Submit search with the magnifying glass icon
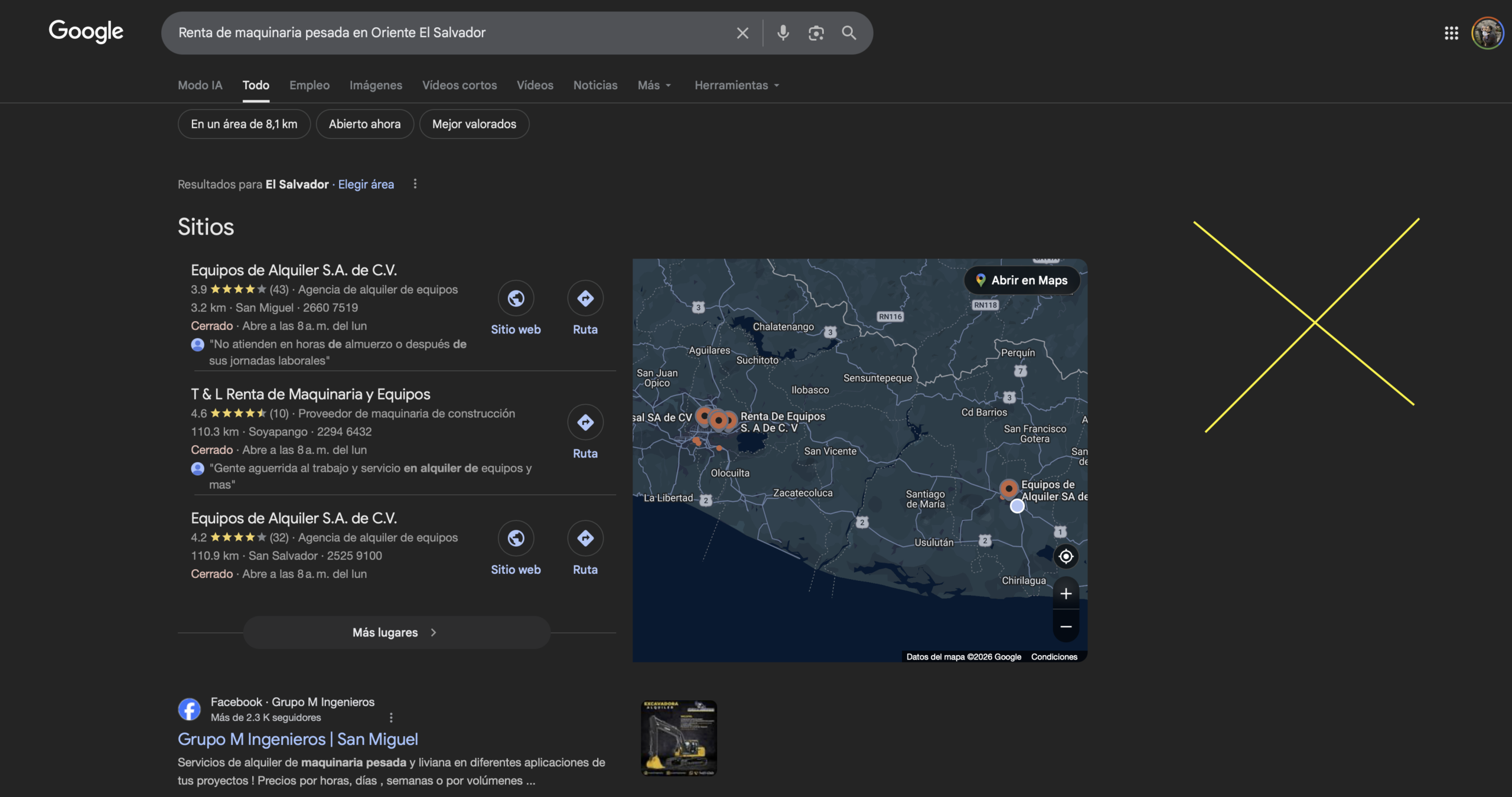Screen dimensions: 1512x797 849,33
